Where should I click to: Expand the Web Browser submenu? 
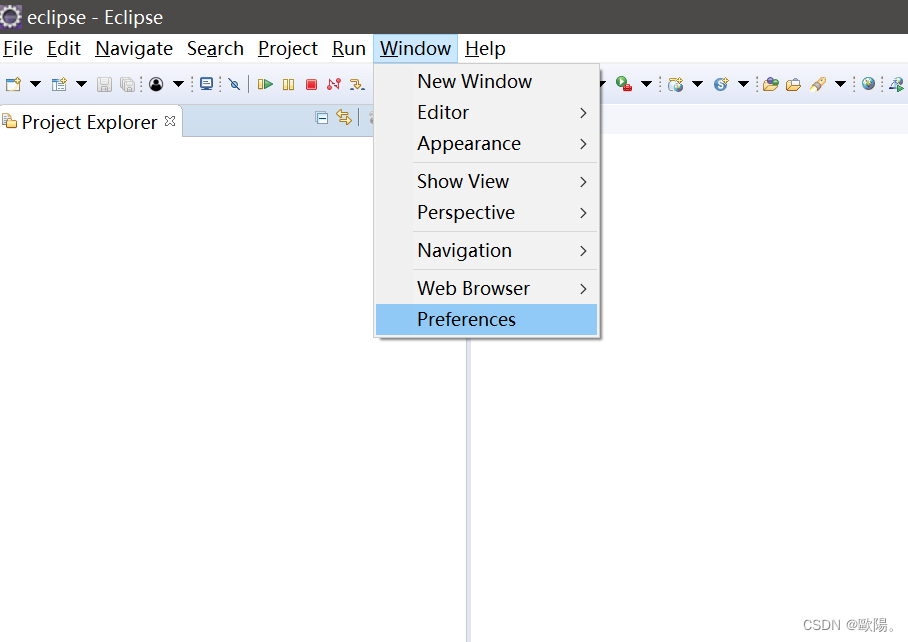click(x=486, y=288)
